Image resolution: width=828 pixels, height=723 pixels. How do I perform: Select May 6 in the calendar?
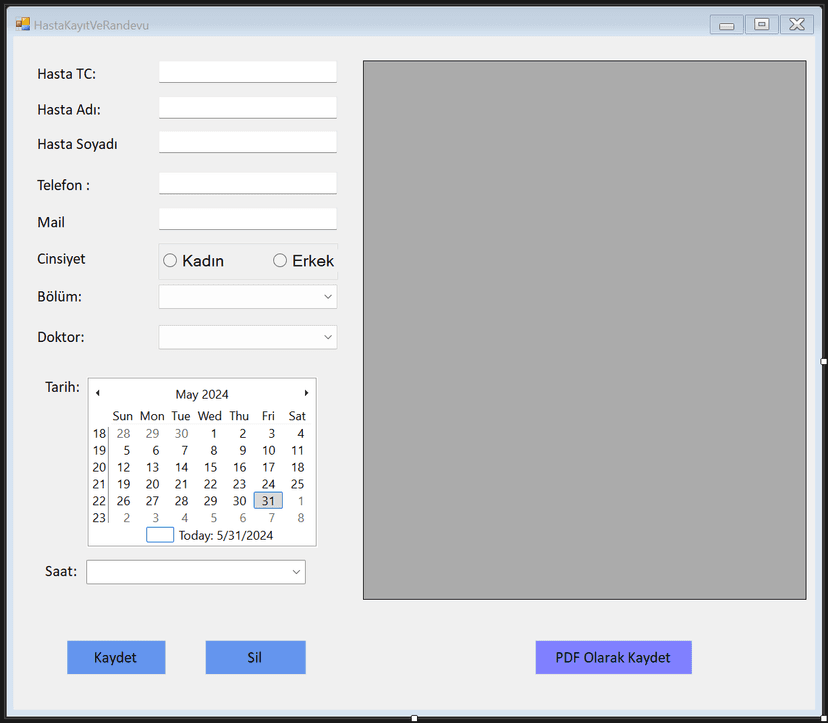[156, 450]
